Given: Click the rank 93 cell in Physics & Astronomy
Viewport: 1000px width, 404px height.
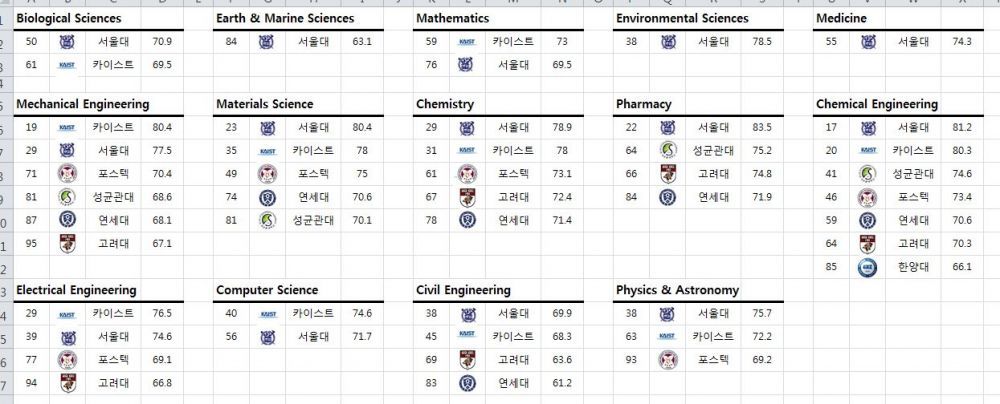Looking at the screenshot, I should (631, 359).
